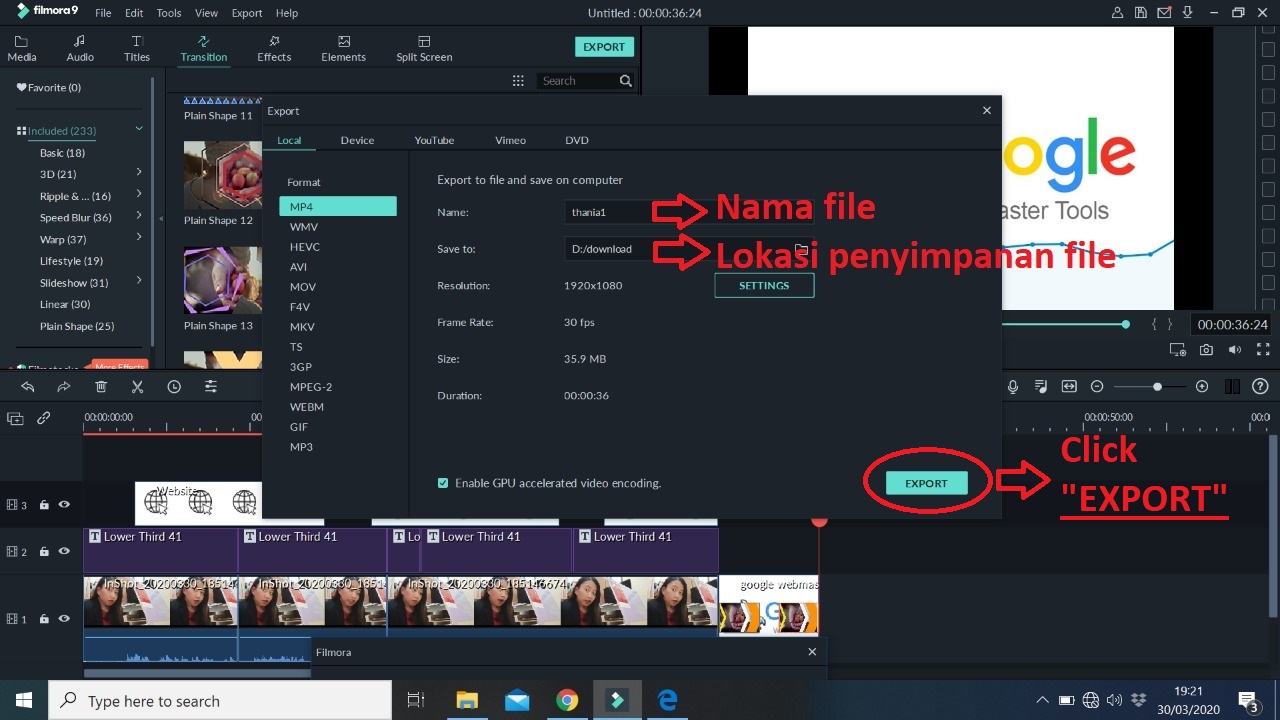Lock track 1 with the padlock toggle
The image size is (1280, 720).
click(43, 619)
